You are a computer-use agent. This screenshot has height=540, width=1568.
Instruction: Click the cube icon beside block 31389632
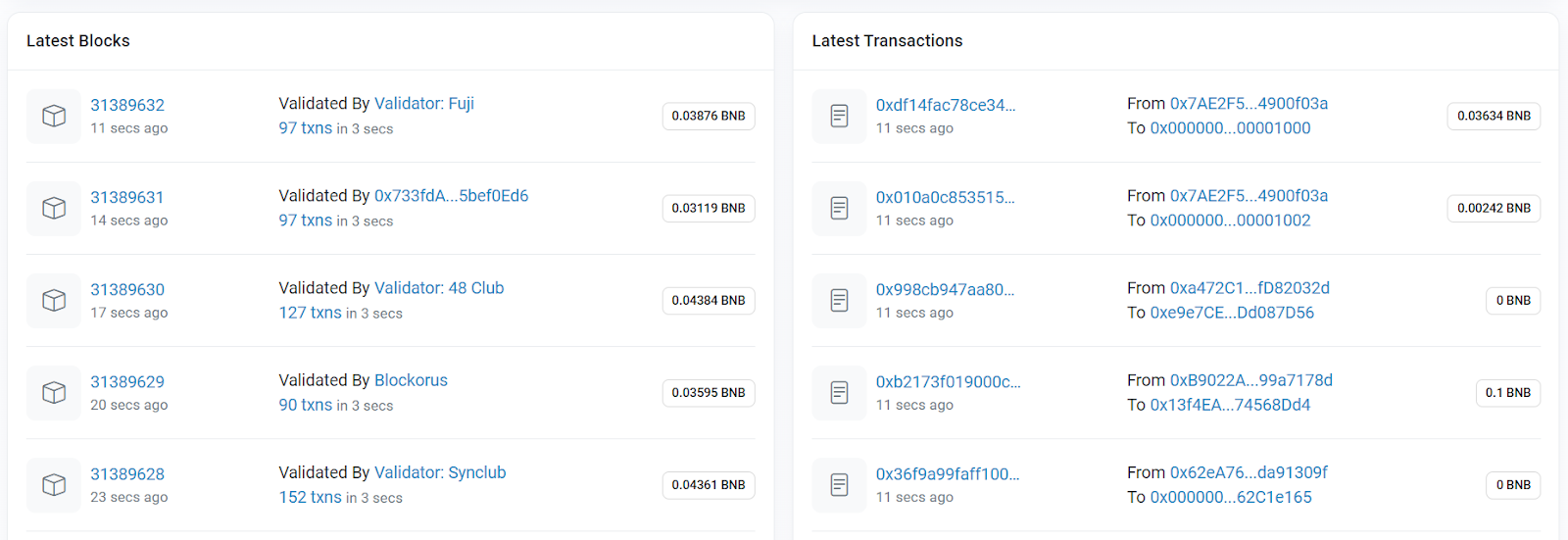[x=54, y=117]
